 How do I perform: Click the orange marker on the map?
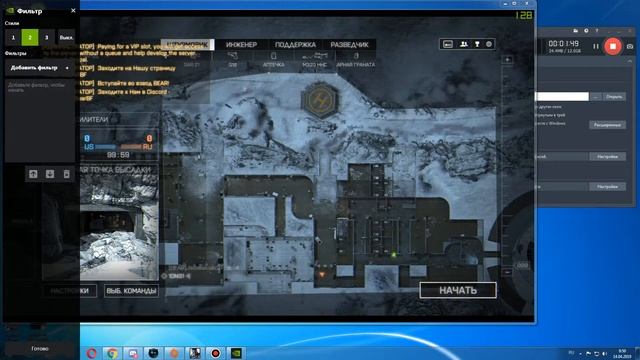(x=322, y=274)
